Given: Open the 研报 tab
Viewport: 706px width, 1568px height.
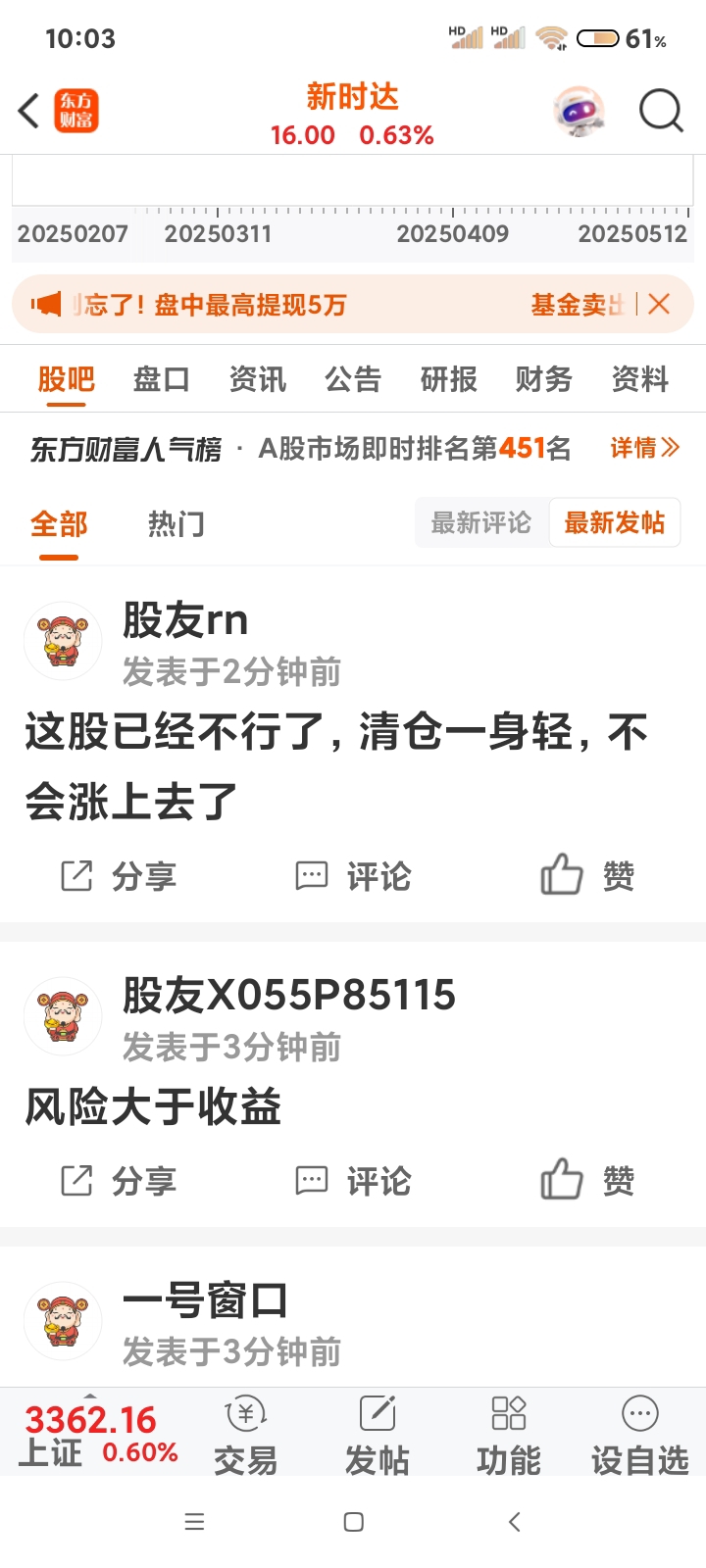Looking at the screenshot, I should pos(449,379).
